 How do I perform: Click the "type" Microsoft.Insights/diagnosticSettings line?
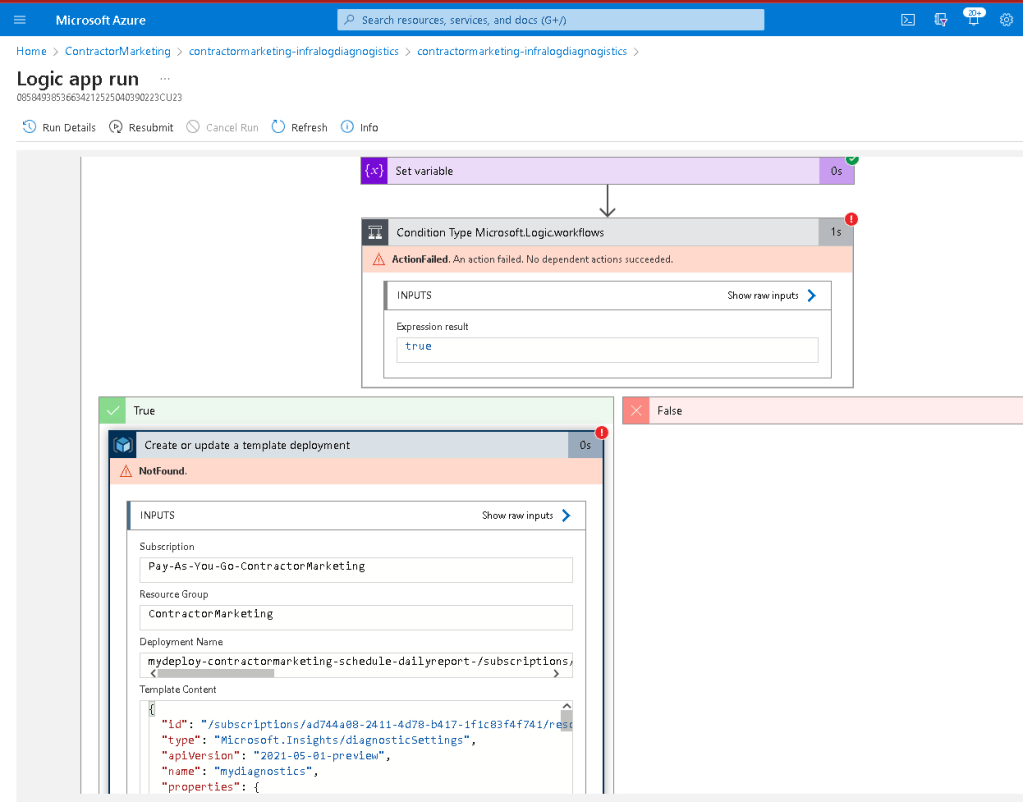pyautogui.click(x=318, y=740)
